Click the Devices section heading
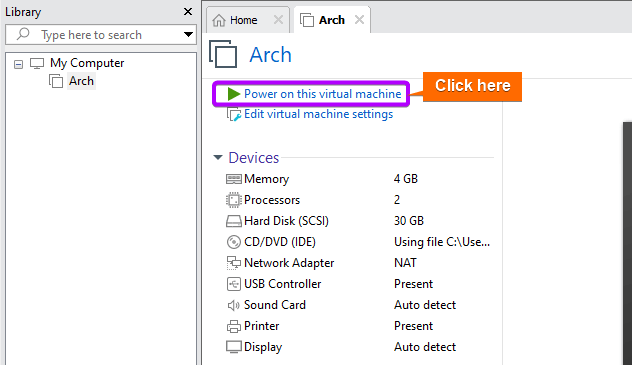 [254, 158]
